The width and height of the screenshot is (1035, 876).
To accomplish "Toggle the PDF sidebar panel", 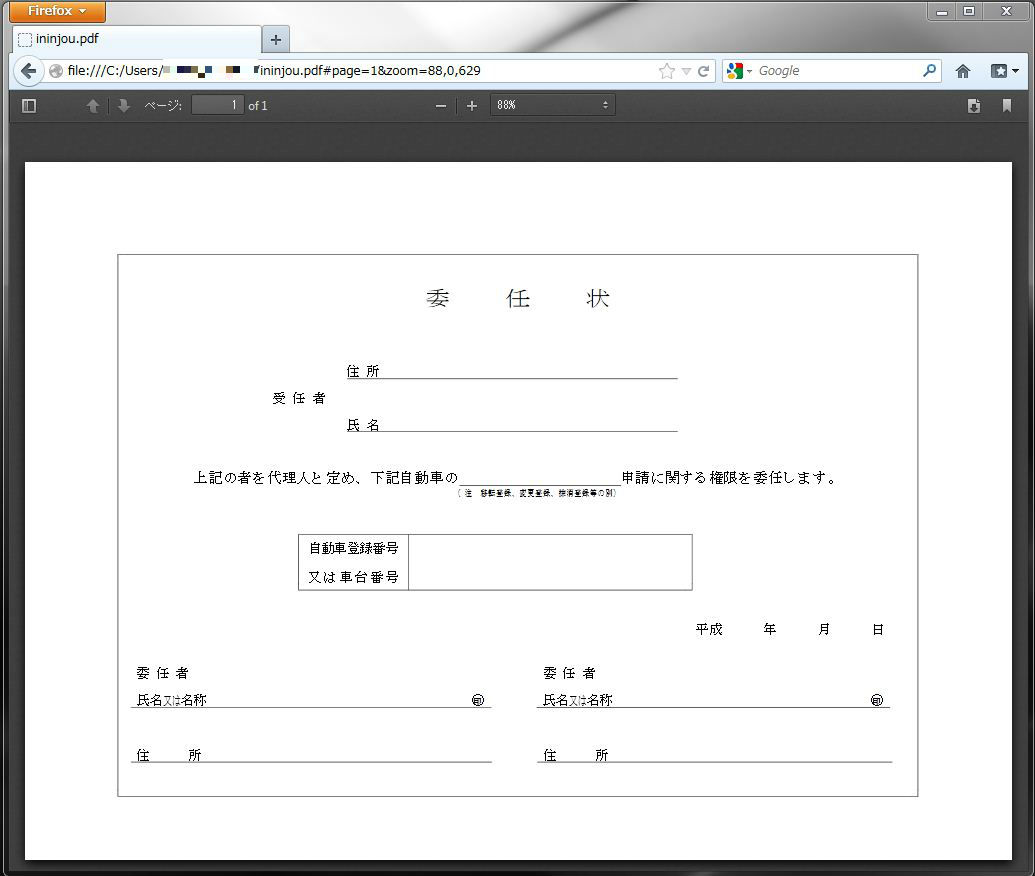I will (x=29, y=106).
